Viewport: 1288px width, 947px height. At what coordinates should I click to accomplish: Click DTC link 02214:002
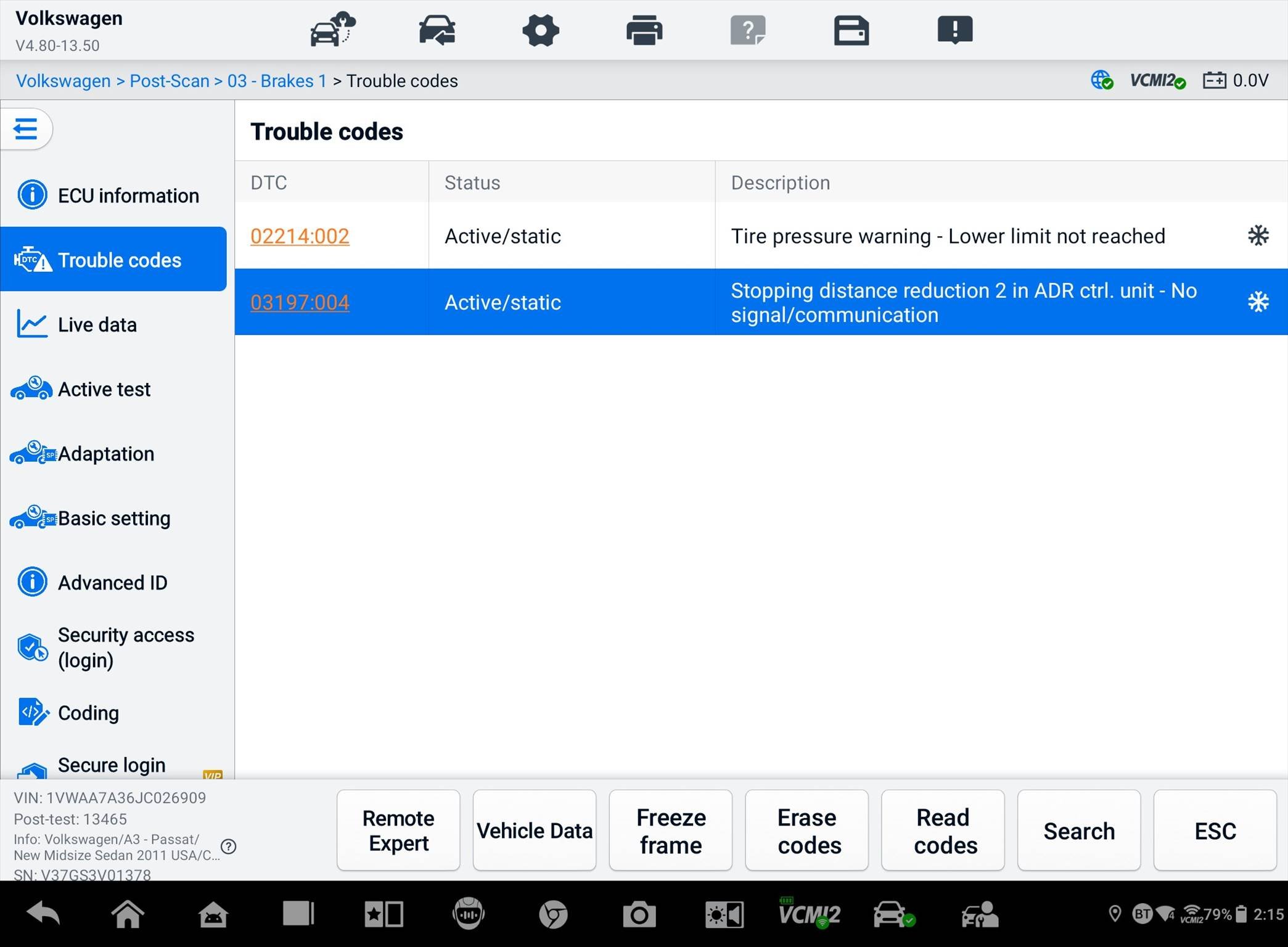coord(300,236)
